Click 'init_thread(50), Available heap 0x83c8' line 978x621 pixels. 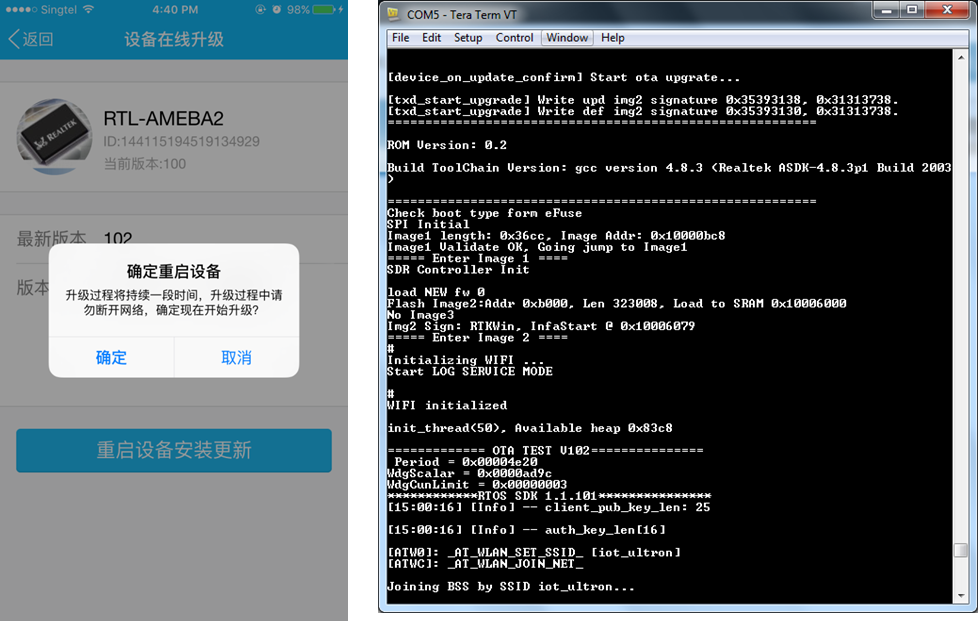(x=530, y=428)
